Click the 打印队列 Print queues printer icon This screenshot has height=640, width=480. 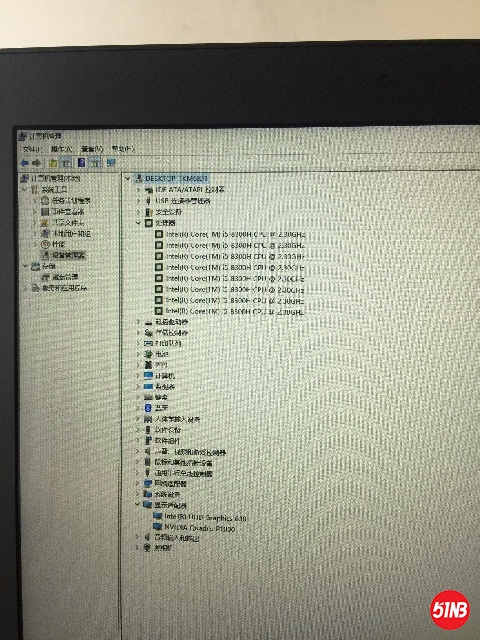[149, 343]
